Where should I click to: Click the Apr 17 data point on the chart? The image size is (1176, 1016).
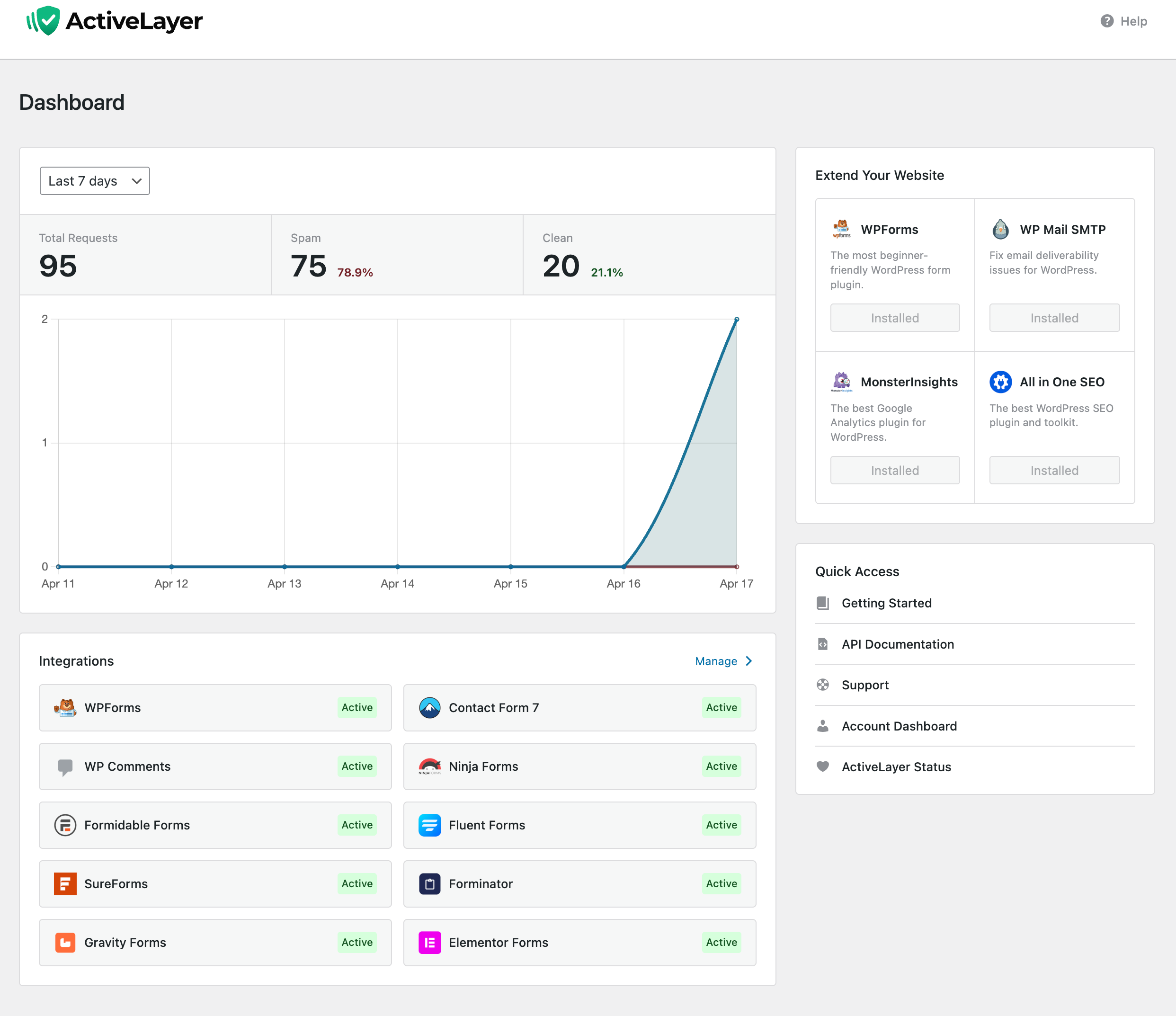(737, 320)
